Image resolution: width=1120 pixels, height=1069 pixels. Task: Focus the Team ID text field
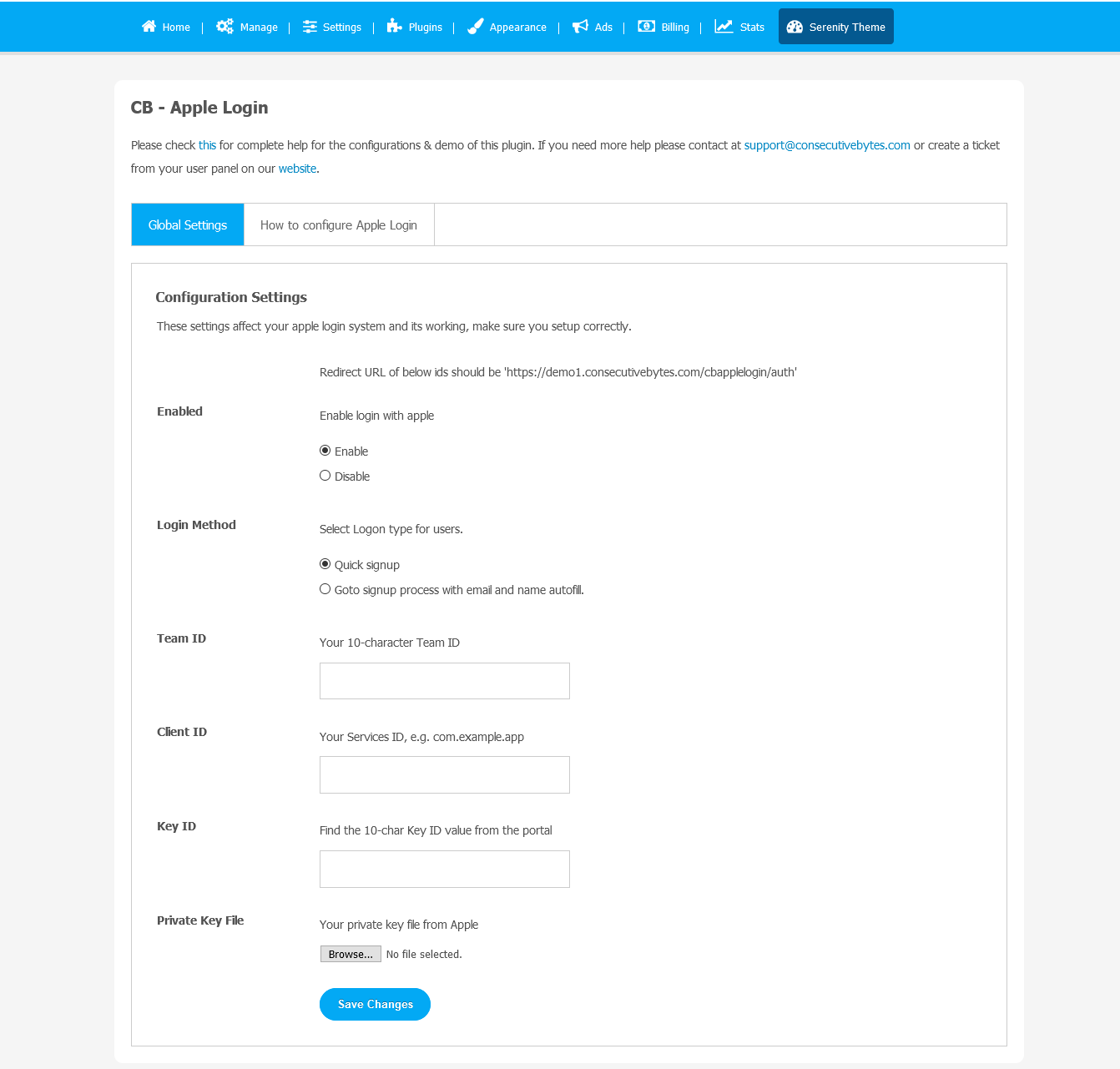click(444, 681)
